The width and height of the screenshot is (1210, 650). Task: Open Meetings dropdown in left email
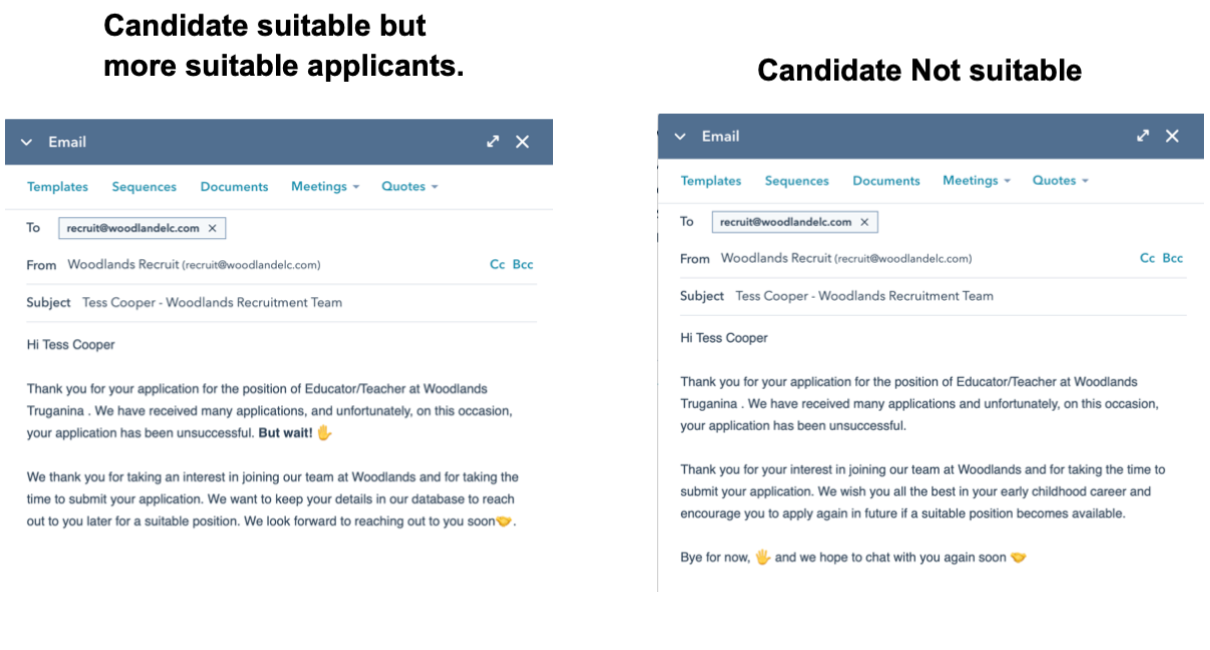click(x=325, y=187)
